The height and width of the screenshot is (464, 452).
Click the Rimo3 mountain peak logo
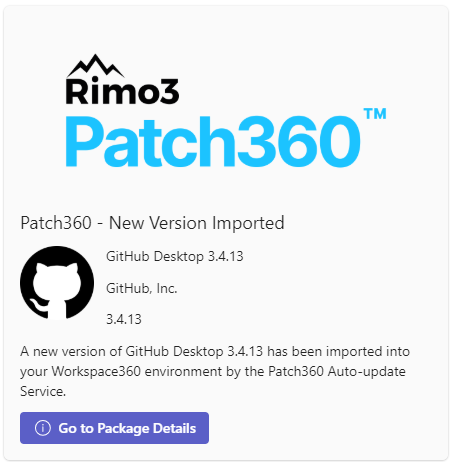click(96, 66)
